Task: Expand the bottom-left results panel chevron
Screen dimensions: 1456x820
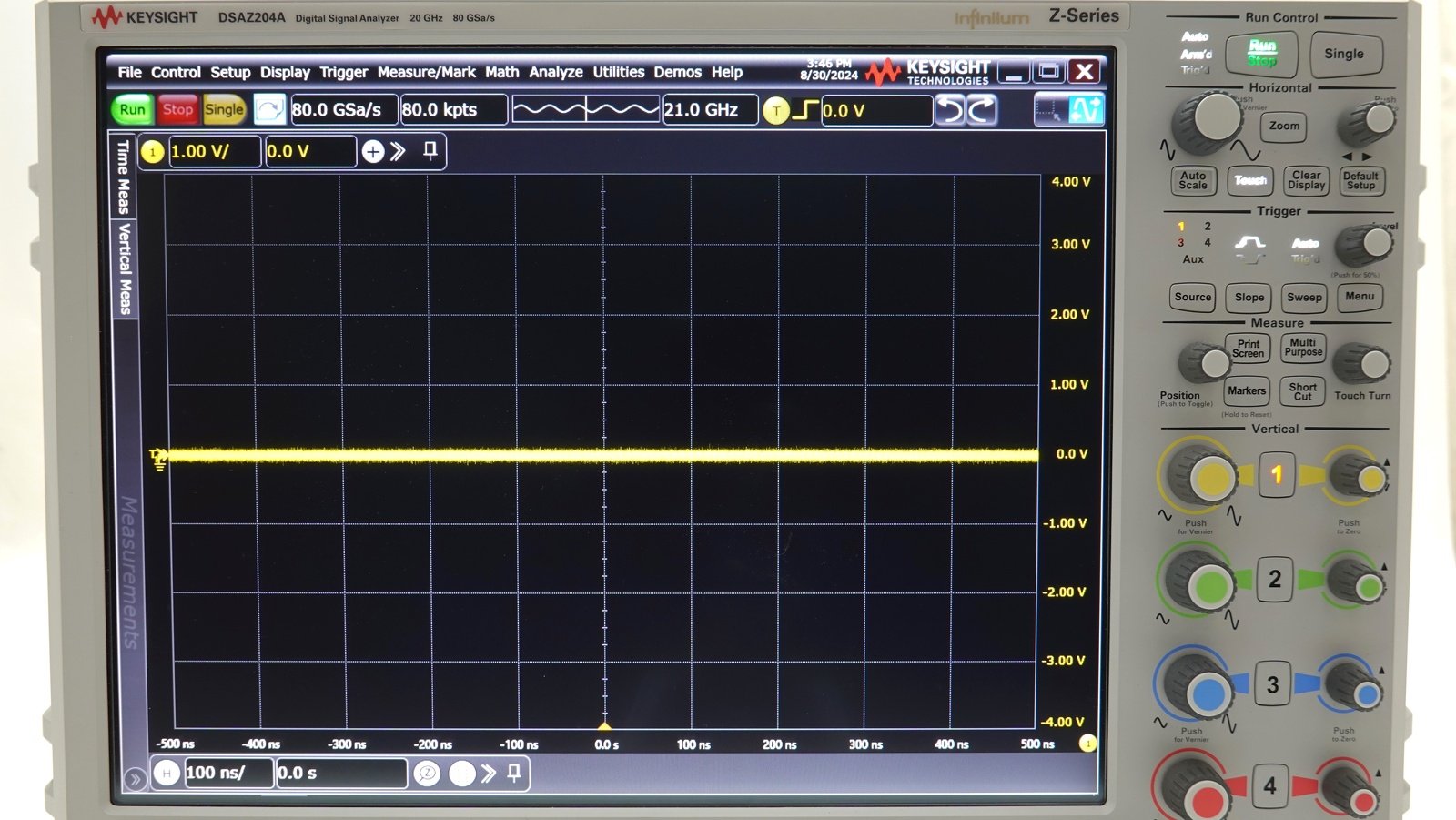Action: point(136,779)
